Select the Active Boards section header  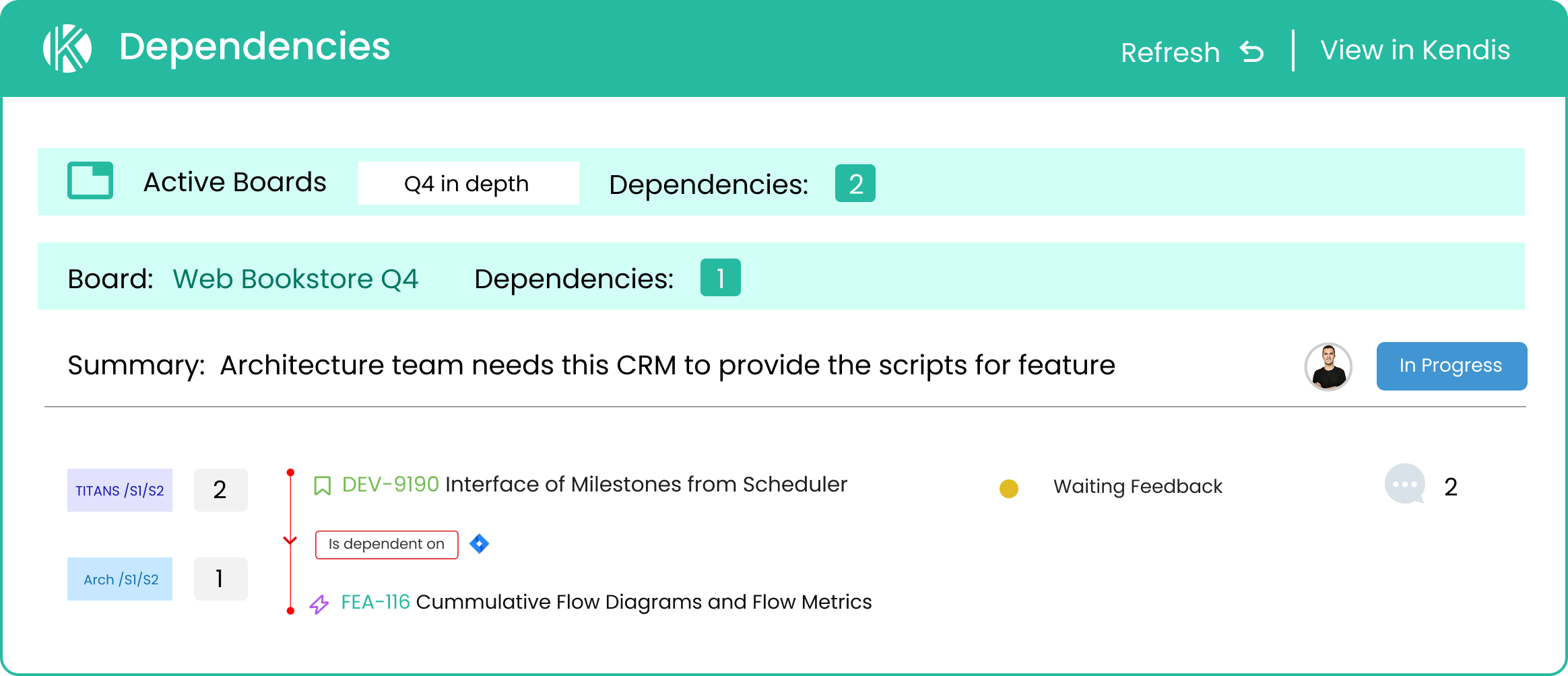pyautogui.click(x=234, y=181)
